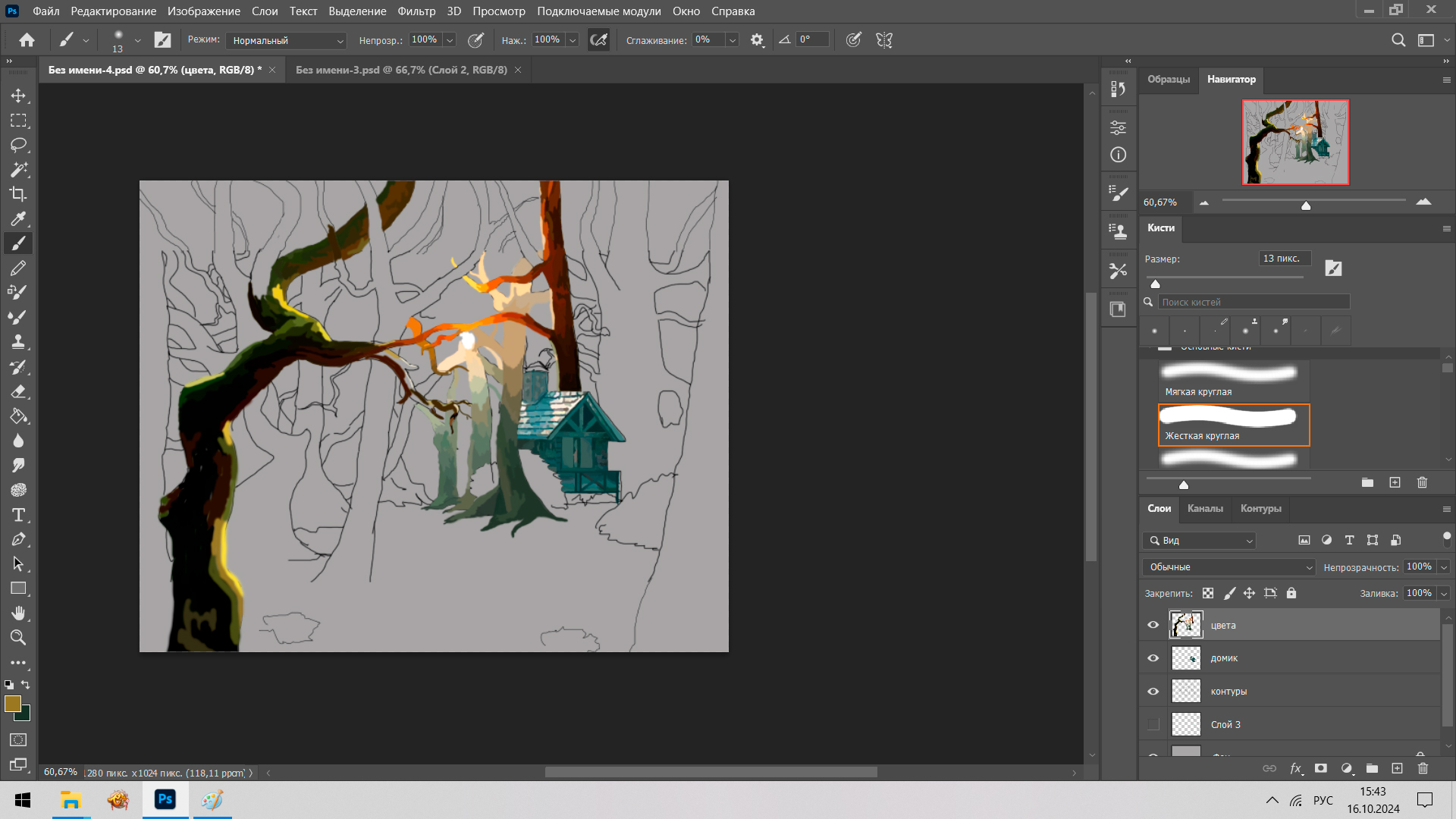Click the foreground color swatch
The image size is (1456, 819).
[12, 704]
